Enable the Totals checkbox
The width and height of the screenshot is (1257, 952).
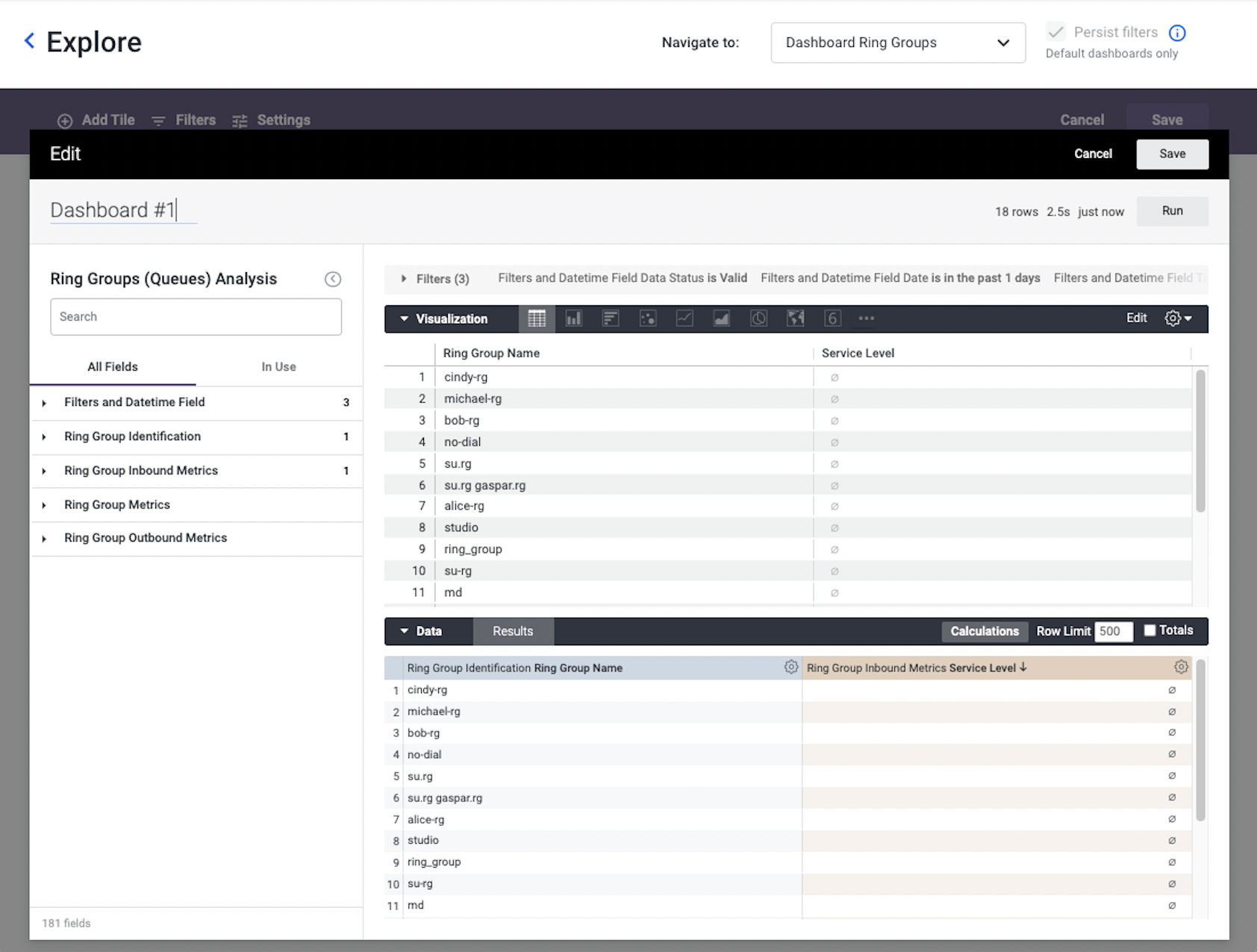[1150, 630]
